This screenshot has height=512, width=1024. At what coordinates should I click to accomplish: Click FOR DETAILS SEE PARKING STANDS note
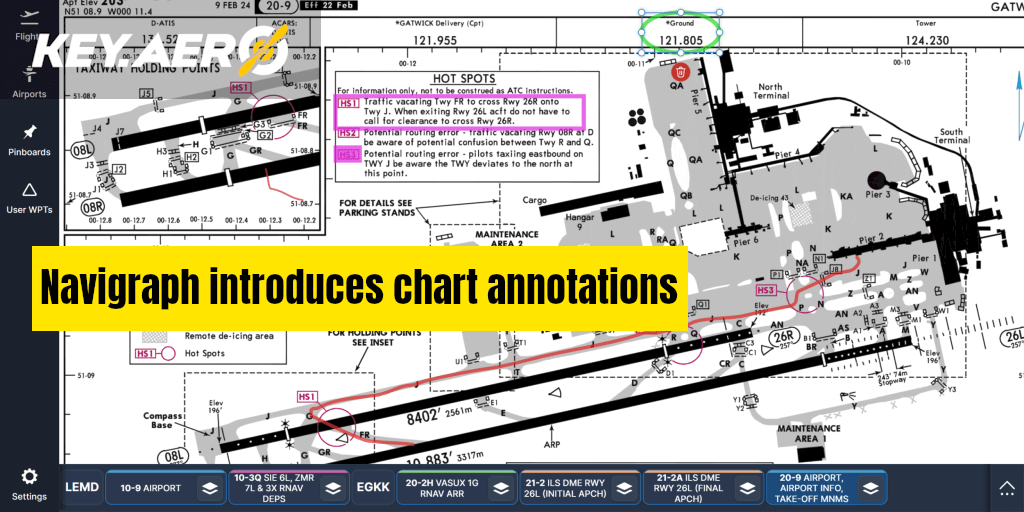click(x=379, y=208)
